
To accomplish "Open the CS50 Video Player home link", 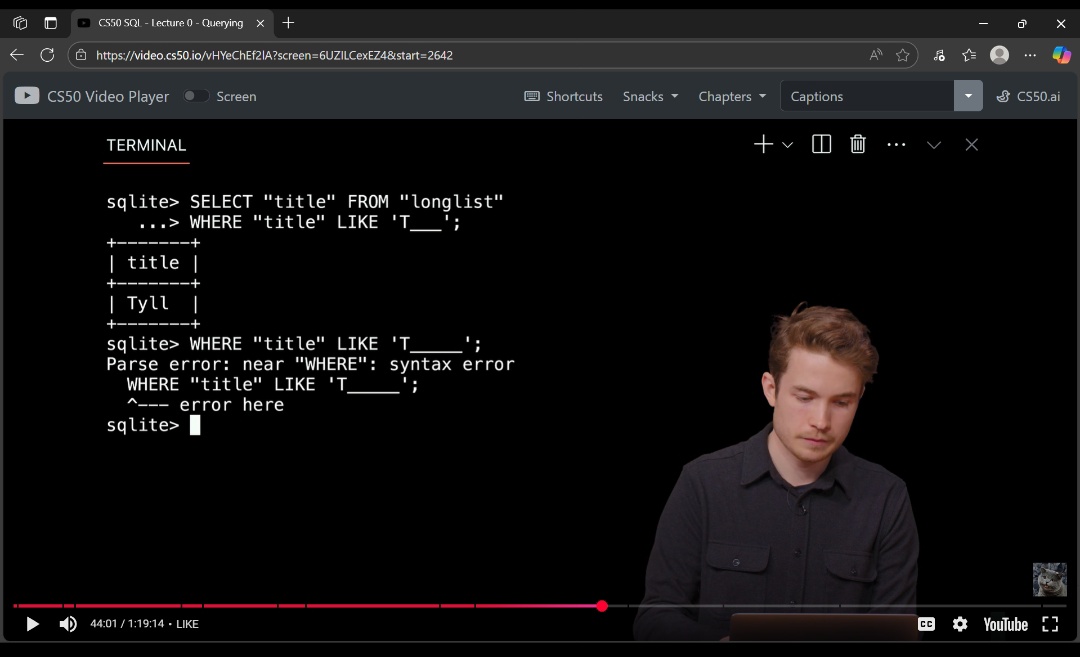I will coord(108,96).
